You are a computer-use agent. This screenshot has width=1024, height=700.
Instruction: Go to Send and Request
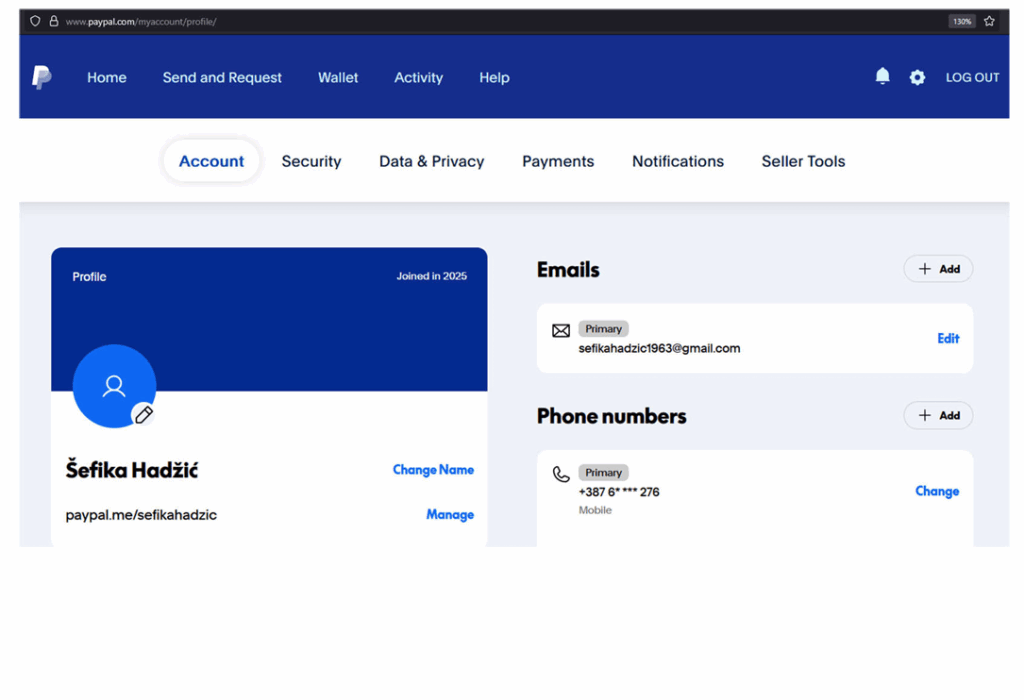(222, 77)
